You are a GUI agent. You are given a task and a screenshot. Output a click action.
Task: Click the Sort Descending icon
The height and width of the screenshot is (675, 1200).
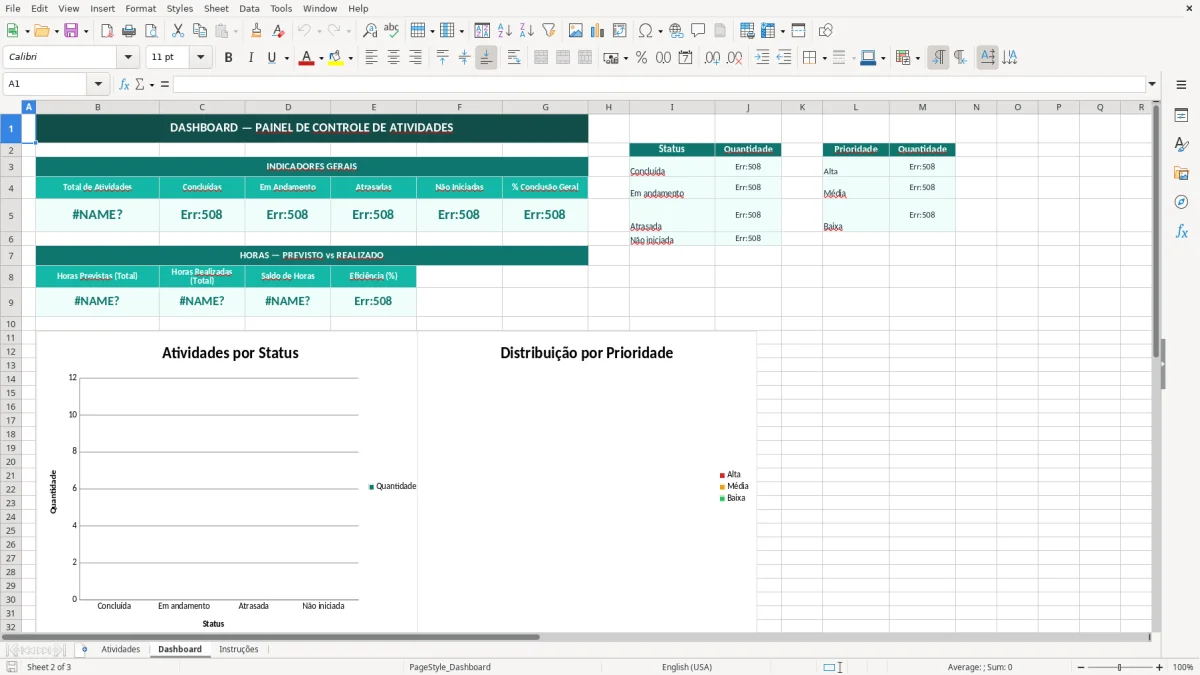coord(527,31)
